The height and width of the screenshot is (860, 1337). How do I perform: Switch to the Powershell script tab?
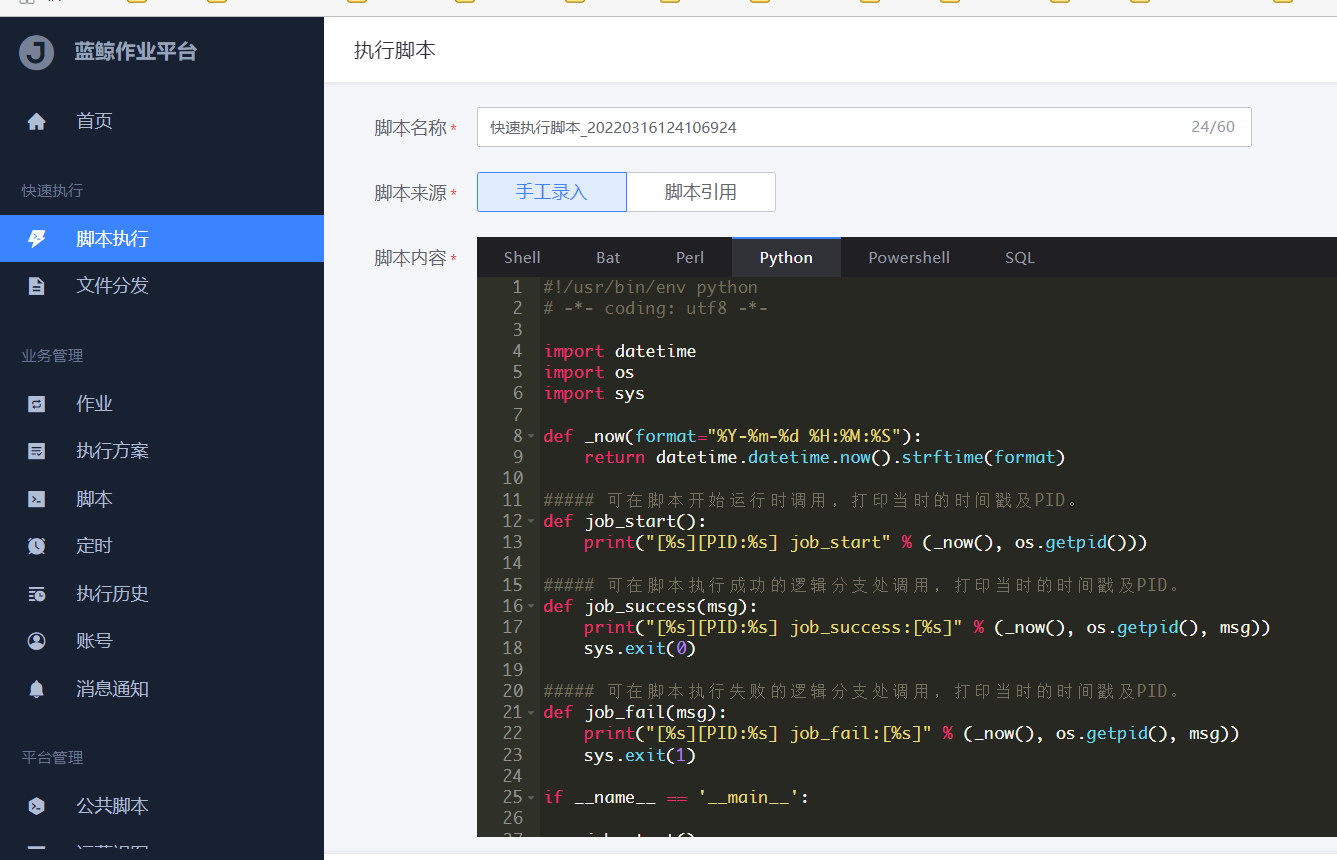pyautogui.click(x=909, y=257)
